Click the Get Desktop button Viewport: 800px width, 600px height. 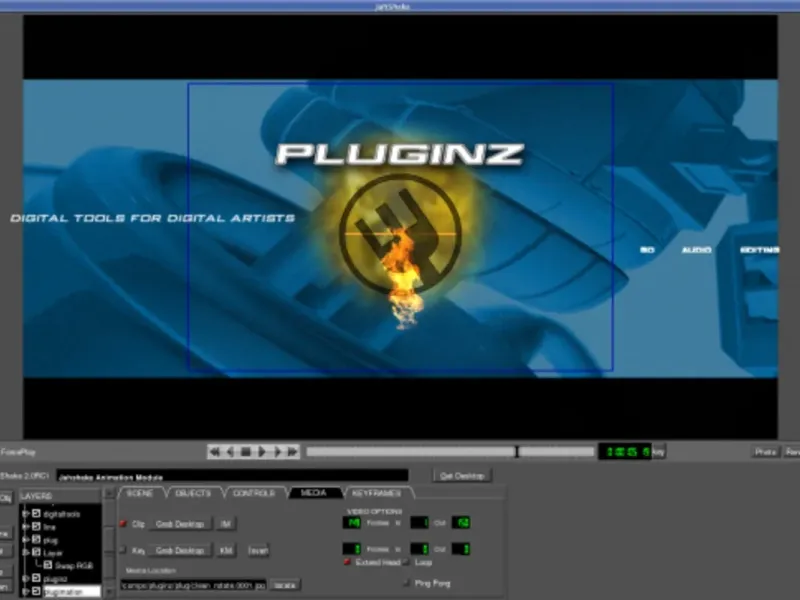[462, 476]
